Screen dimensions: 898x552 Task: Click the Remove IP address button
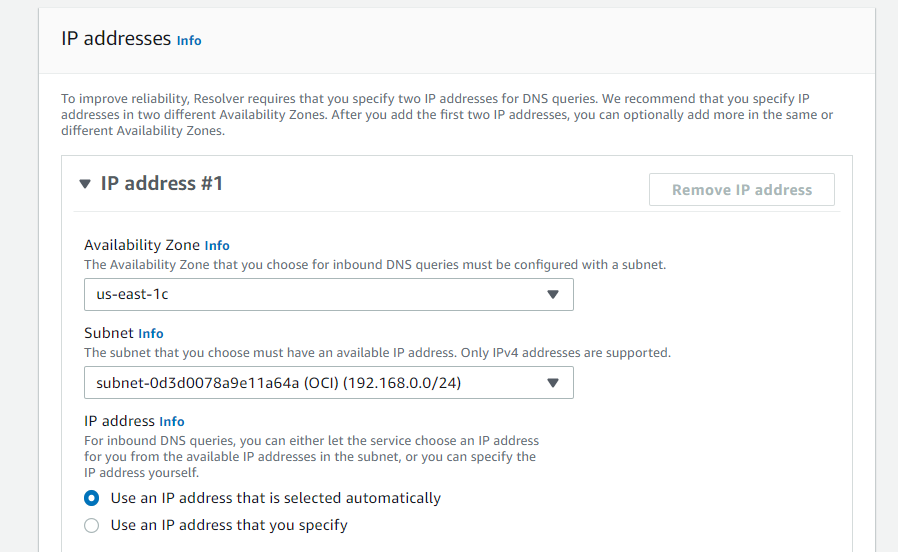(741, 190)
